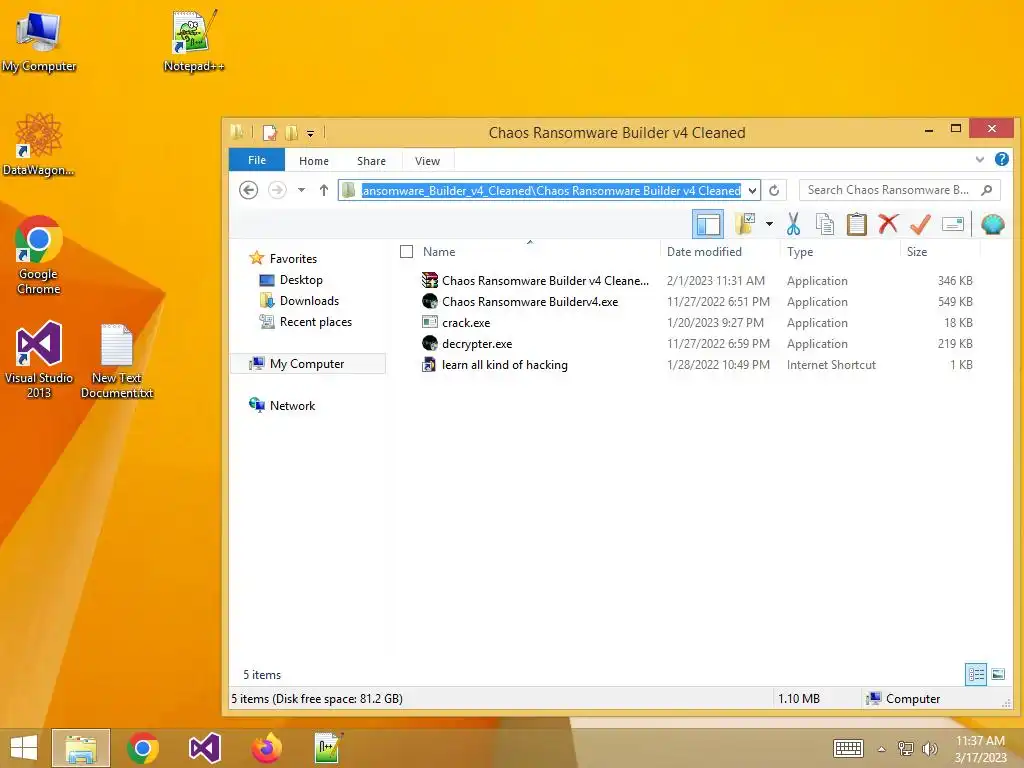Sort by the Type column header
1024x768 pixels.
point(799,251)
